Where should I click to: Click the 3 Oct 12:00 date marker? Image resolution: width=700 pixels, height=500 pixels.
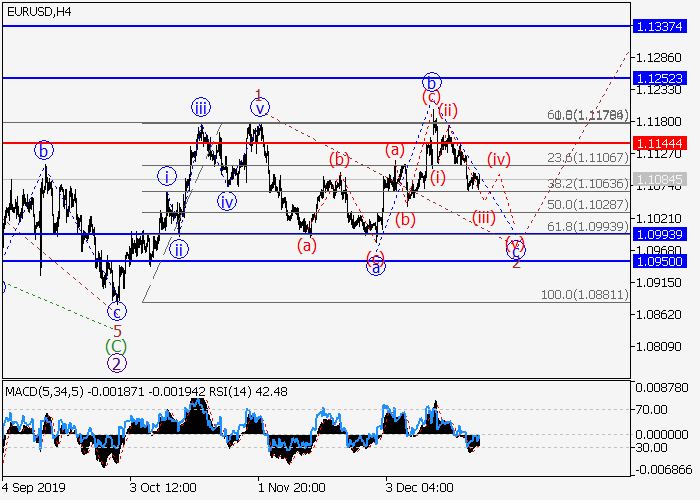pyautogui.click(x=161, y=486)
